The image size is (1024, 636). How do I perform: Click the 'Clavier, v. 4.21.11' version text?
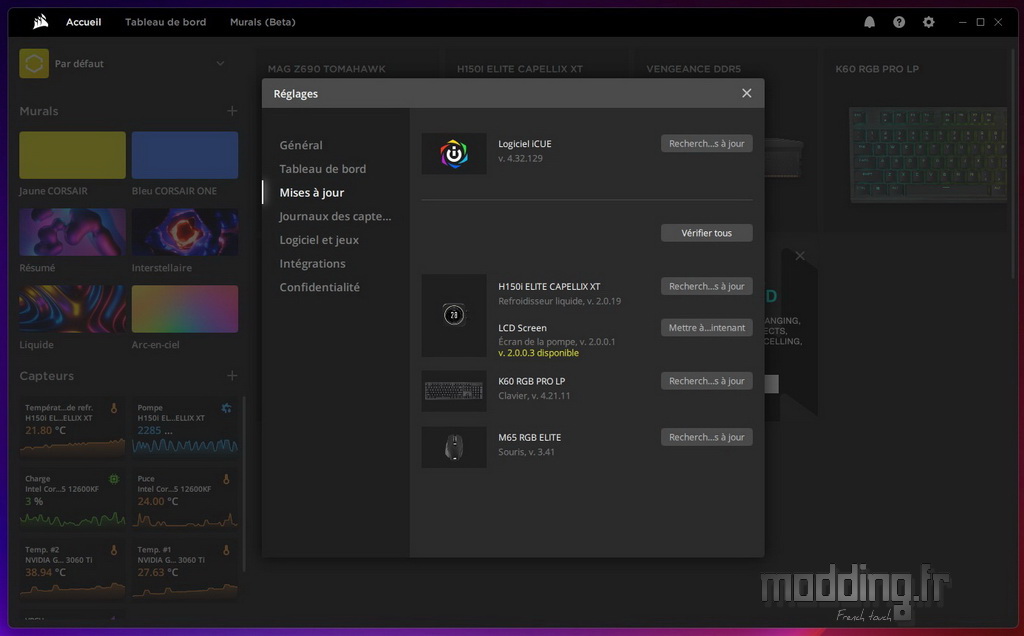(x=534, y=396)
